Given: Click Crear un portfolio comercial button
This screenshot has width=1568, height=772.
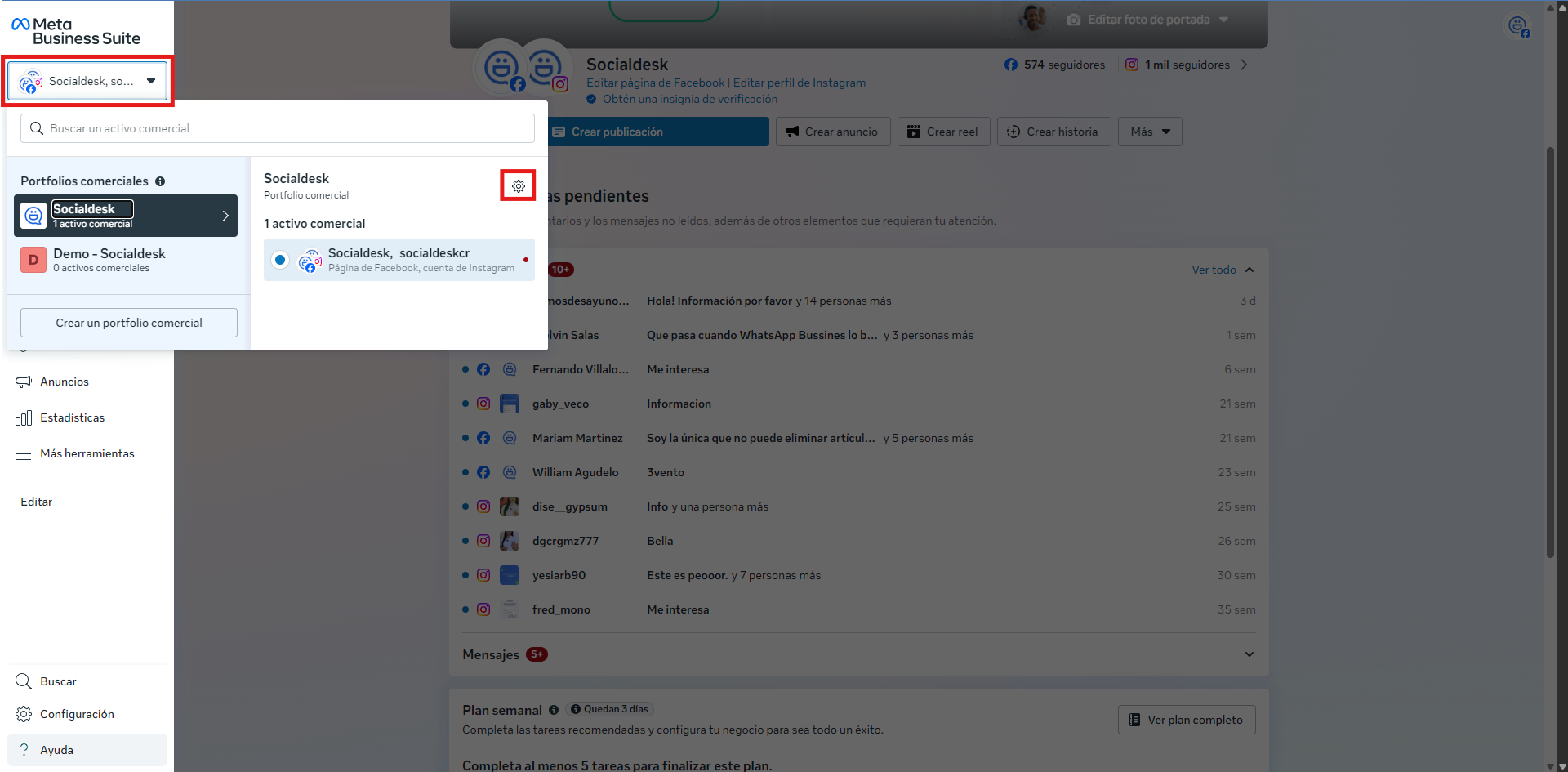Looking at the screenshot, I should pos(129,323).
